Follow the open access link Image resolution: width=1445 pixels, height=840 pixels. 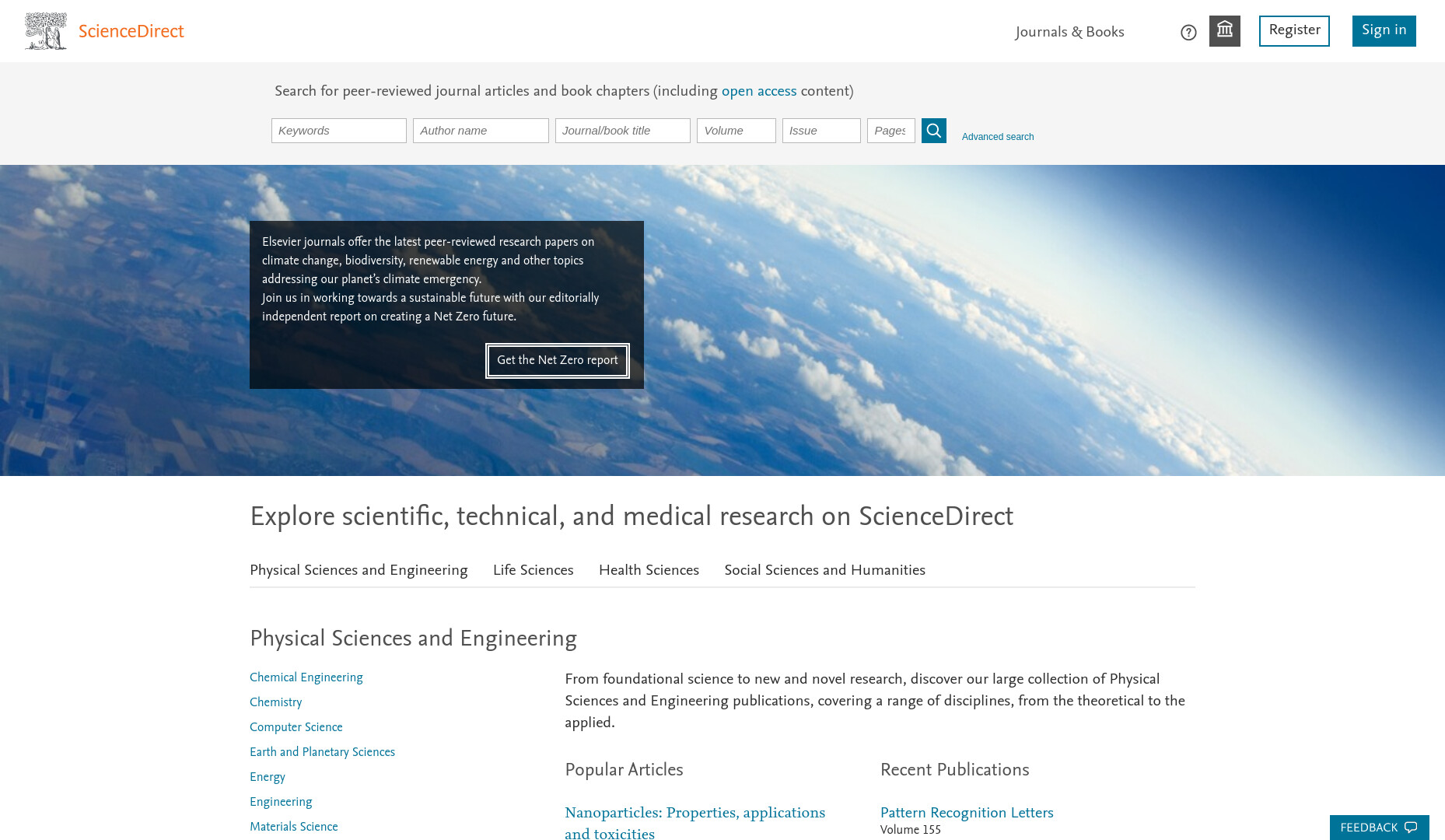click(x=759, y=91)
